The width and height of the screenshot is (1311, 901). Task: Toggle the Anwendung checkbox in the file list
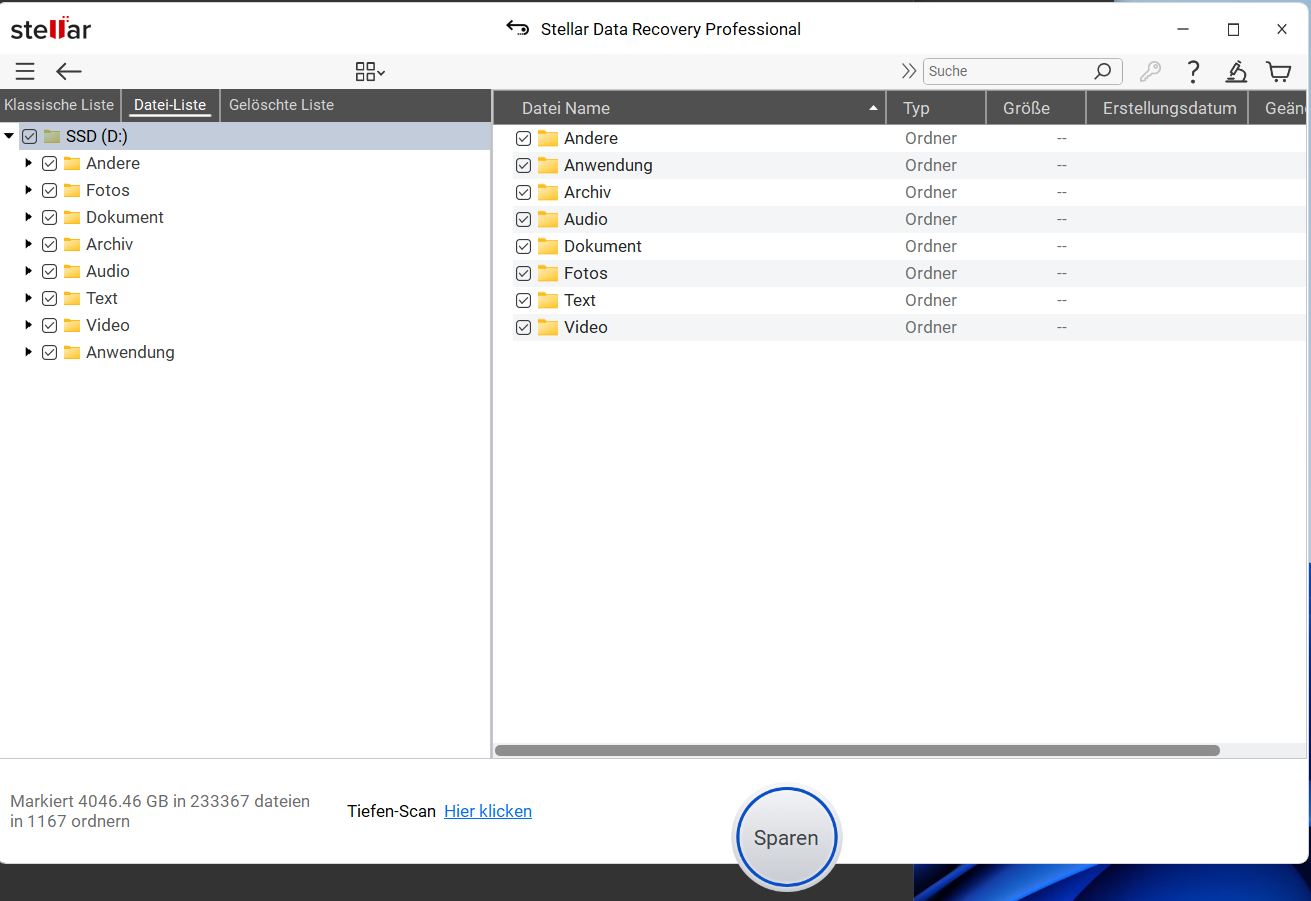(523, 165)
